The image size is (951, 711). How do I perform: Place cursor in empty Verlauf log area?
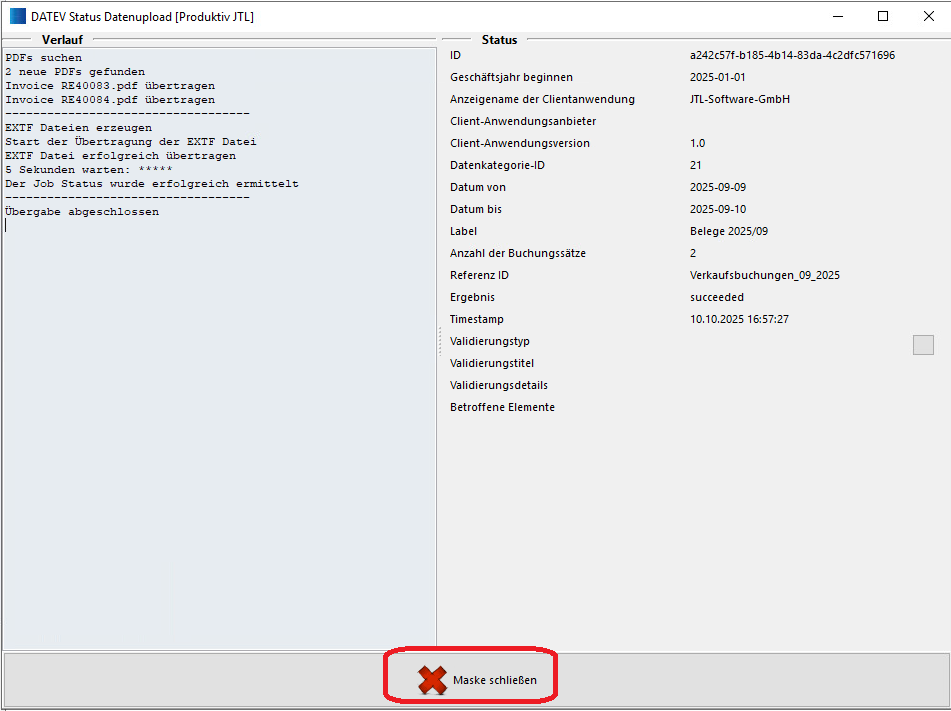(x=220, y=450)
